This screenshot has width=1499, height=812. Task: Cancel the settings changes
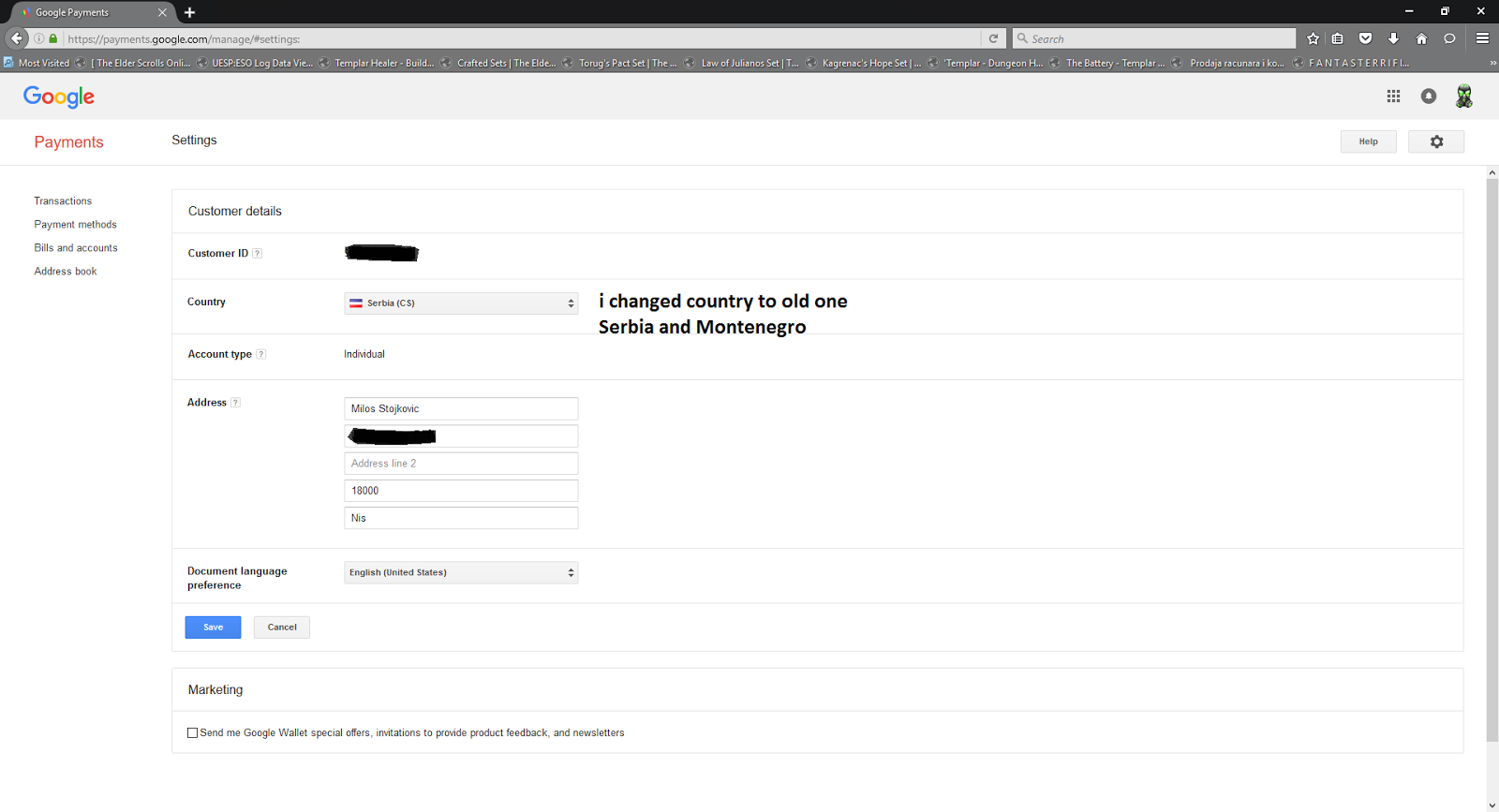281,627
